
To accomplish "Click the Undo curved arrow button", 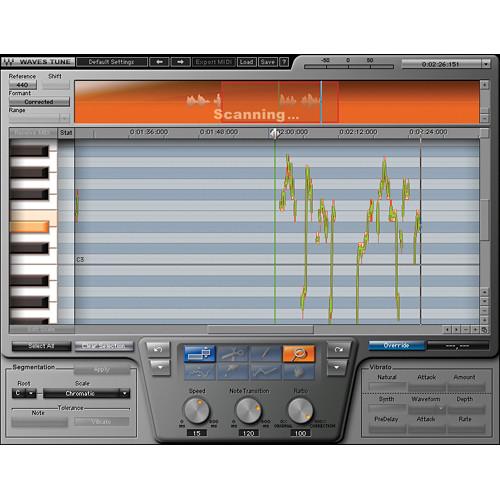I will click(x=158, y=349).
